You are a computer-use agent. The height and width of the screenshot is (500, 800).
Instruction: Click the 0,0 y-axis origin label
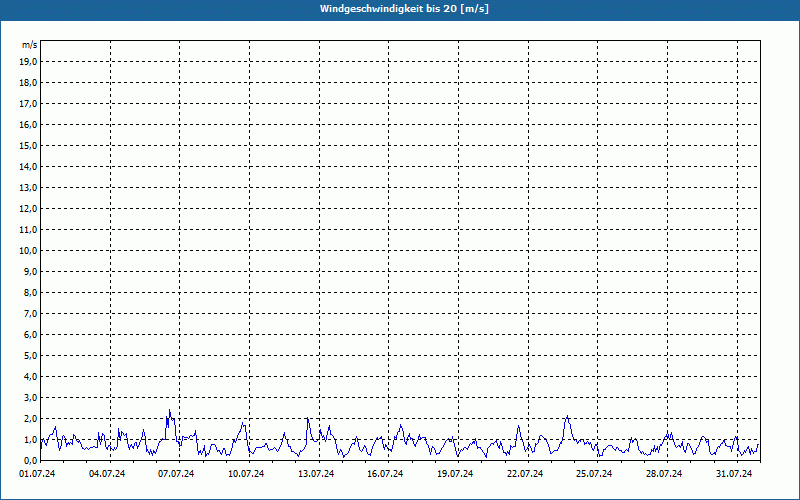[29, 461]
